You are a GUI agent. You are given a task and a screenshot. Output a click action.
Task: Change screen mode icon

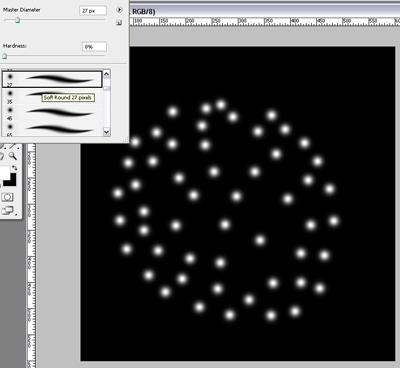click(x=7, y=210)
